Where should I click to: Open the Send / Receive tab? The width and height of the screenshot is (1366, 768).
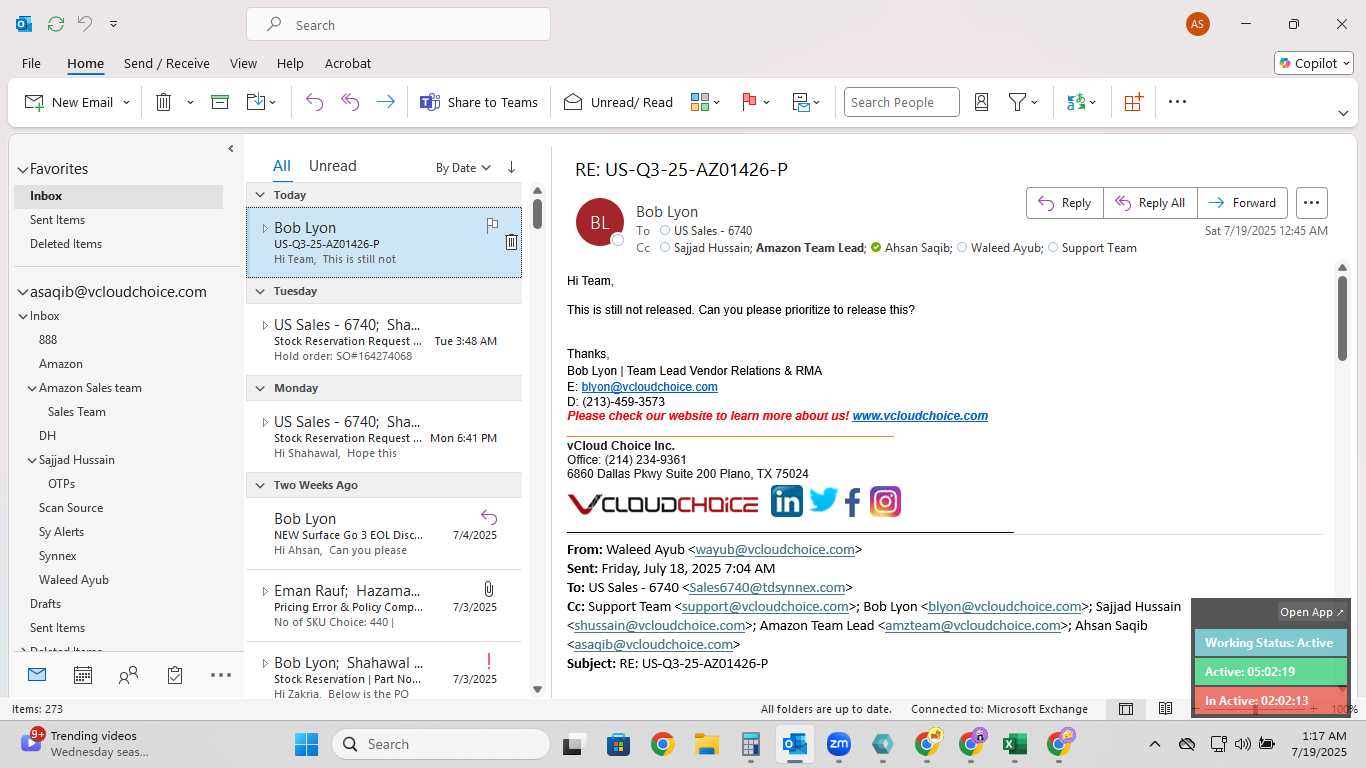(x=167, y=63)
